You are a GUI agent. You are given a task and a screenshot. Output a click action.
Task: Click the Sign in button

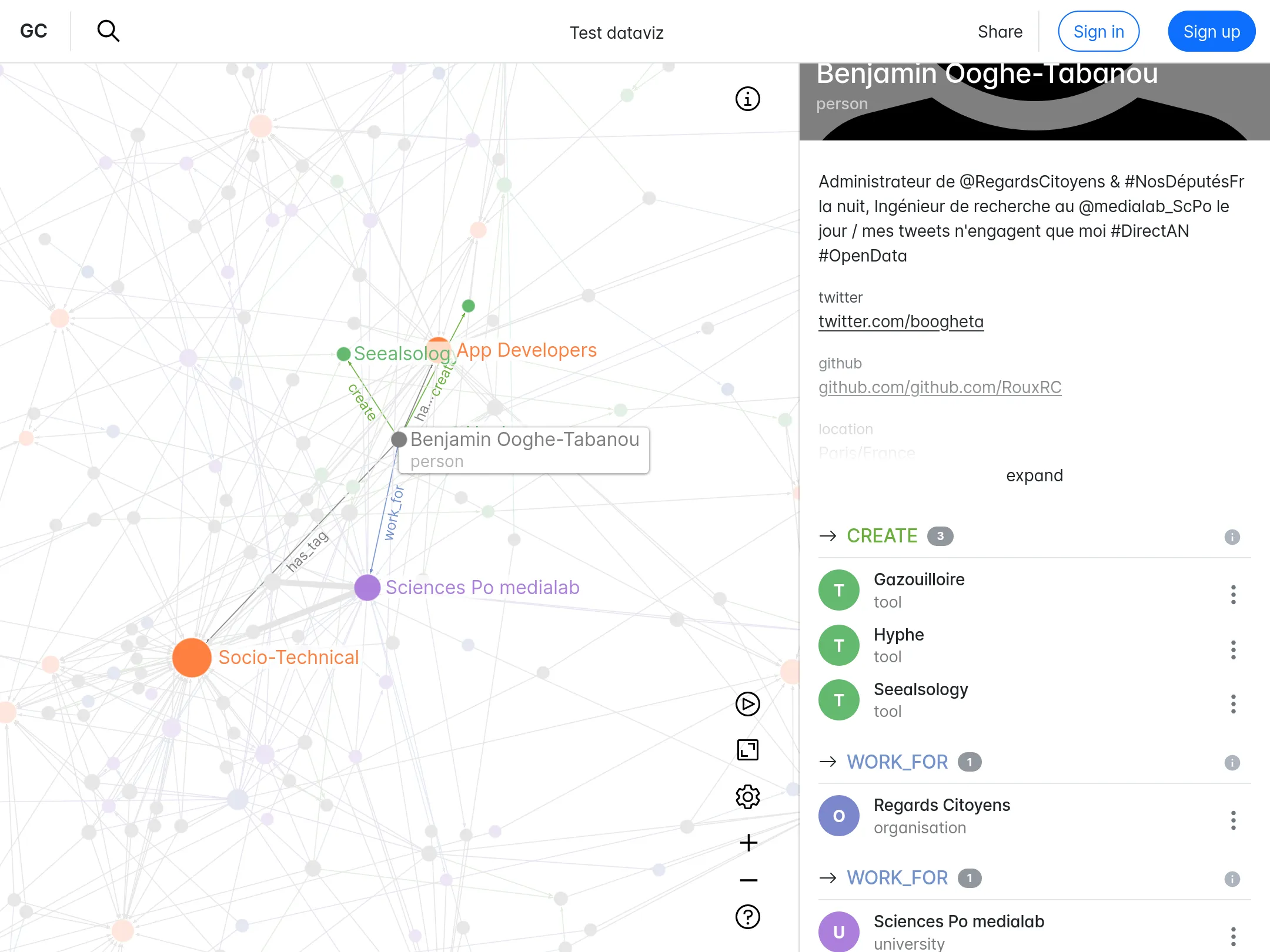click(x=1097, y=31)
